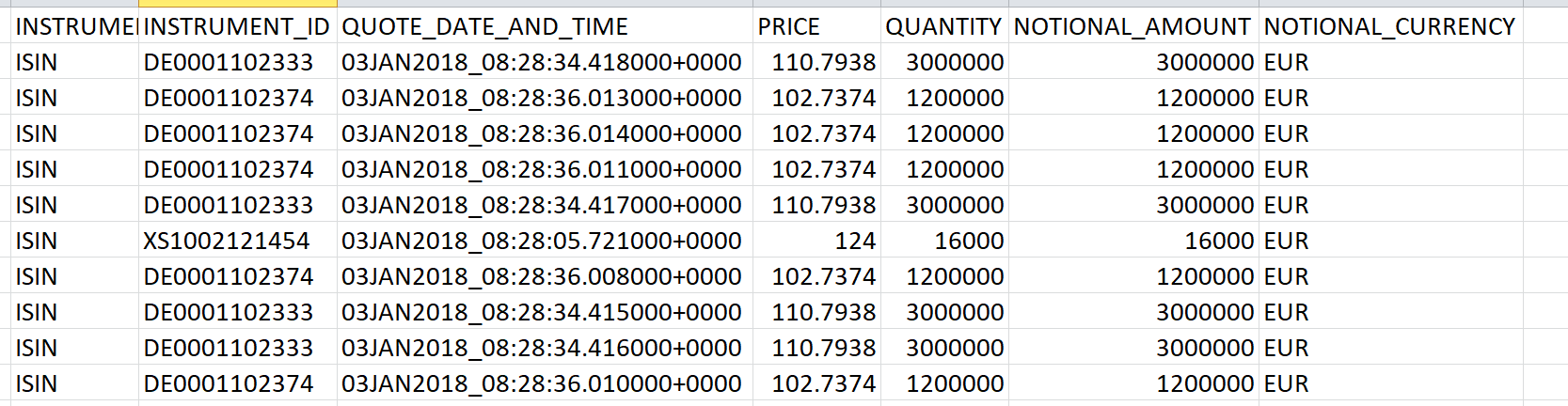Click timestamp 03JAN2018_08:28:34.418000+0000
The height and width of the screenshot is (406, 1568).
click(545, 62)
